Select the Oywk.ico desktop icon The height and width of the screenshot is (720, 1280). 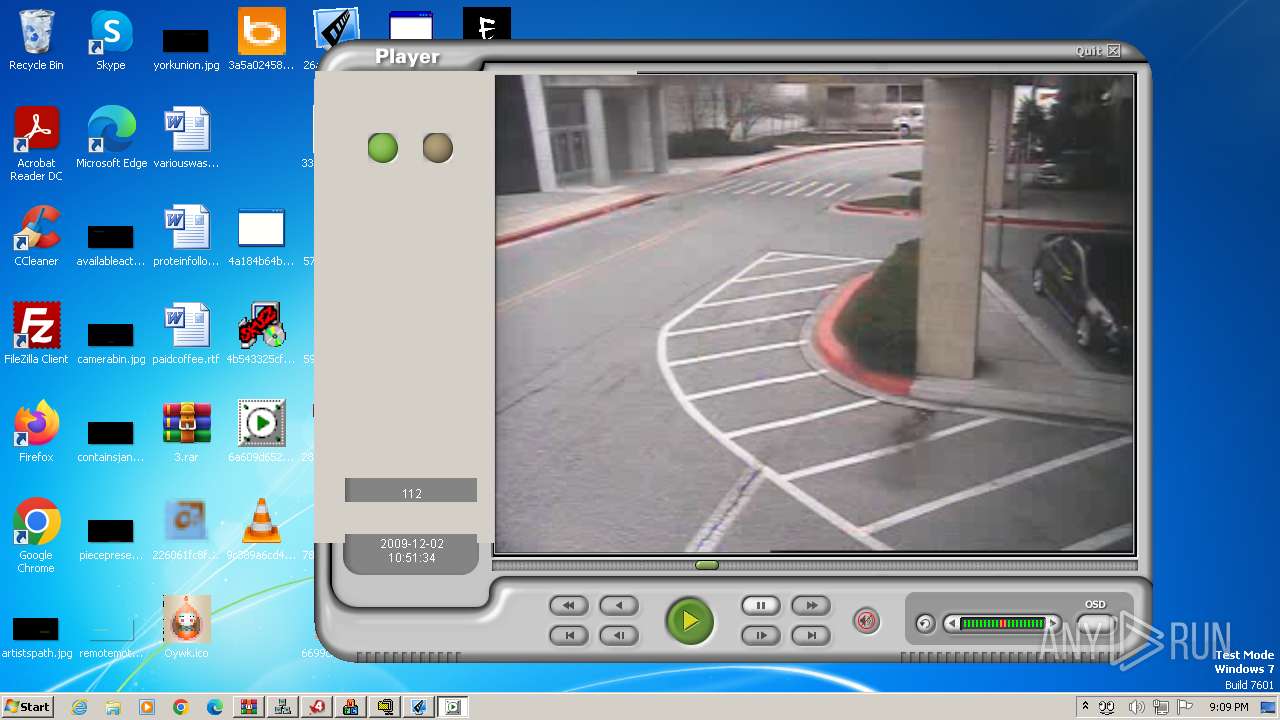tap(186, 628)
